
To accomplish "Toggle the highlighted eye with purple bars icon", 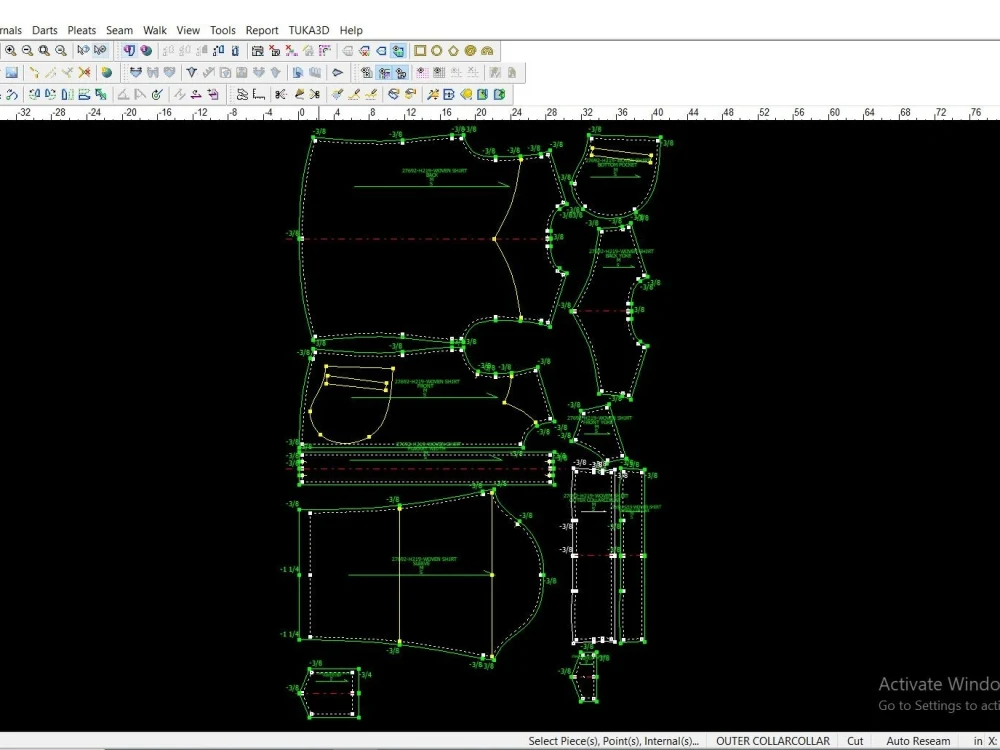I will point(384,72).
